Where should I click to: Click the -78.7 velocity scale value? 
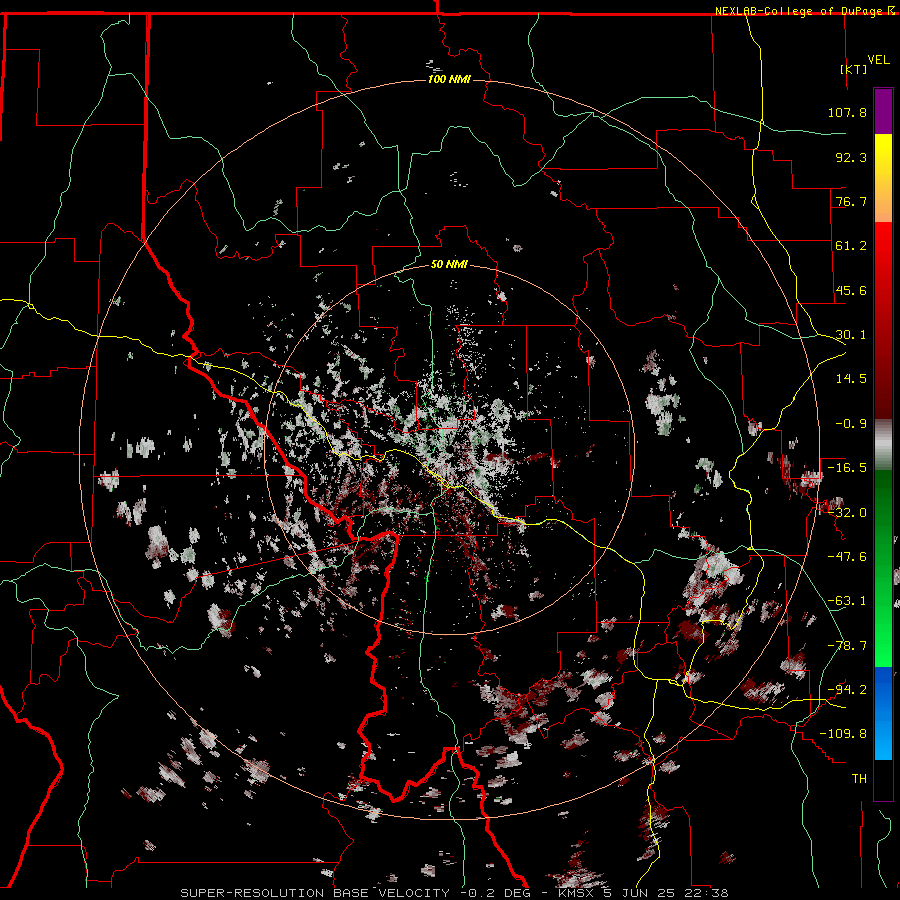[x=847, y=646]
